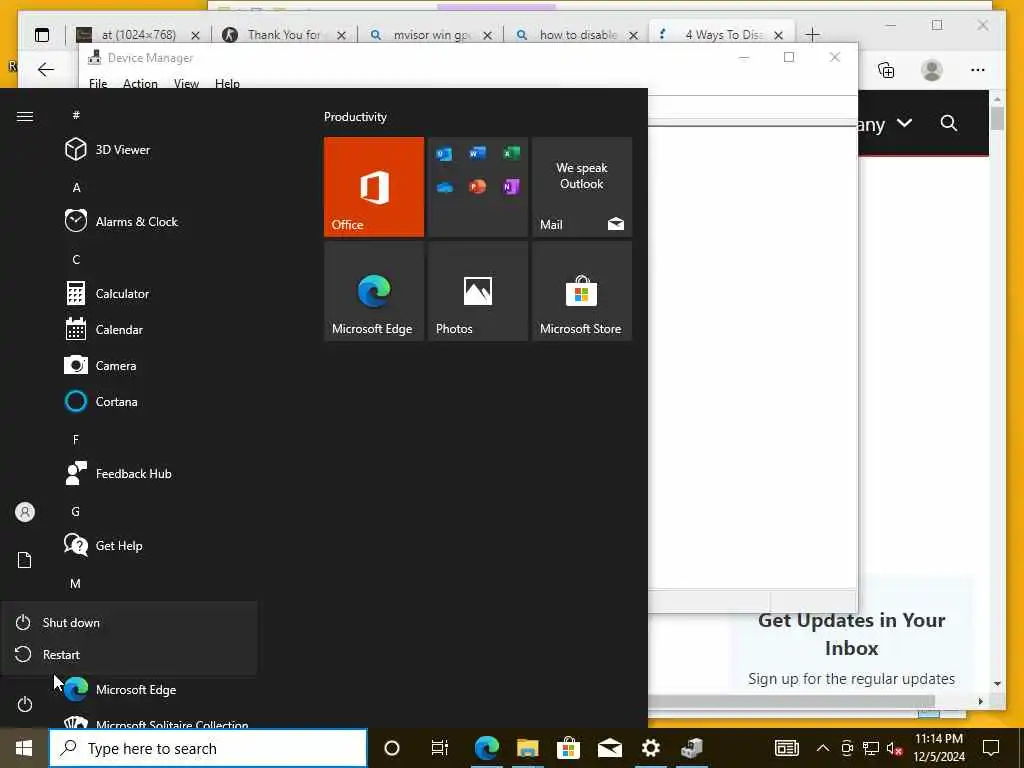Click the Start menu power icon
Viewport: 1024px width, 768px height.
click(x=25, y=704)
